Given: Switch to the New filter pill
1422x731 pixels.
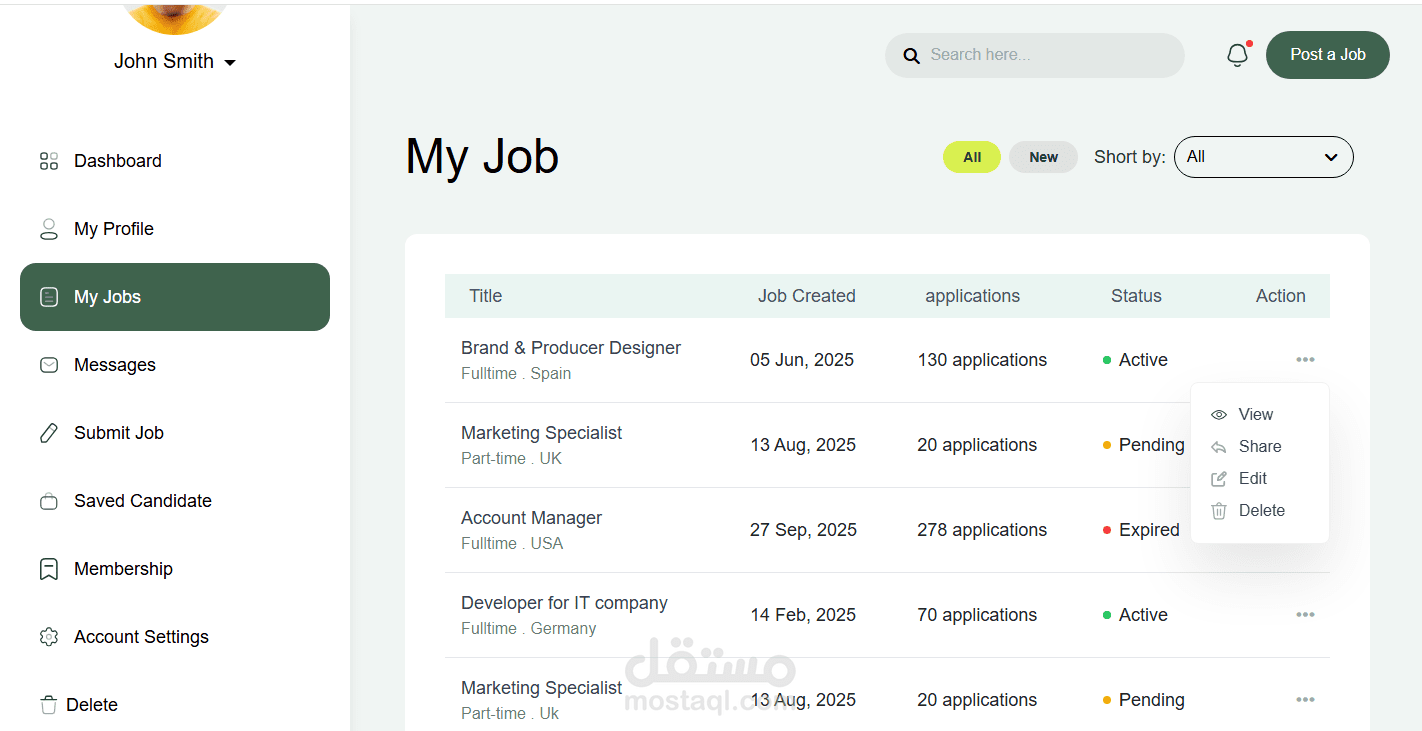Looking at the screenshot, I should [1043, 157].
